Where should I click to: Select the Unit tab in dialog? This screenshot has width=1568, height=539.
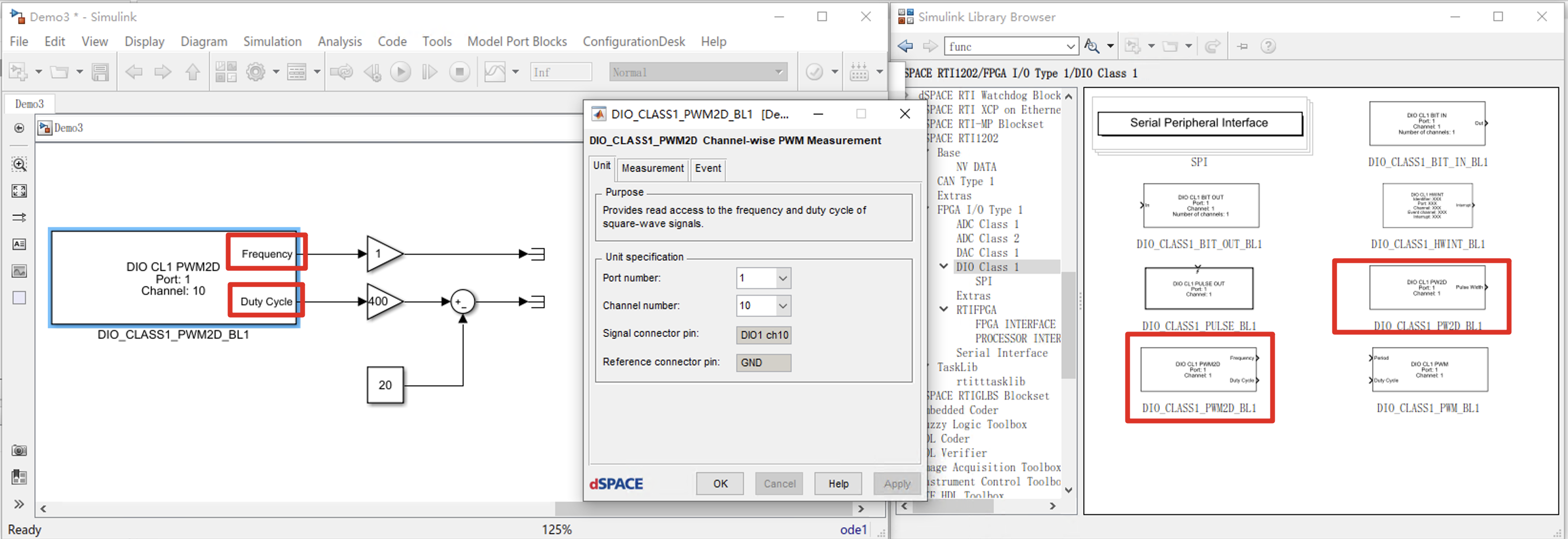pos(602,166)
